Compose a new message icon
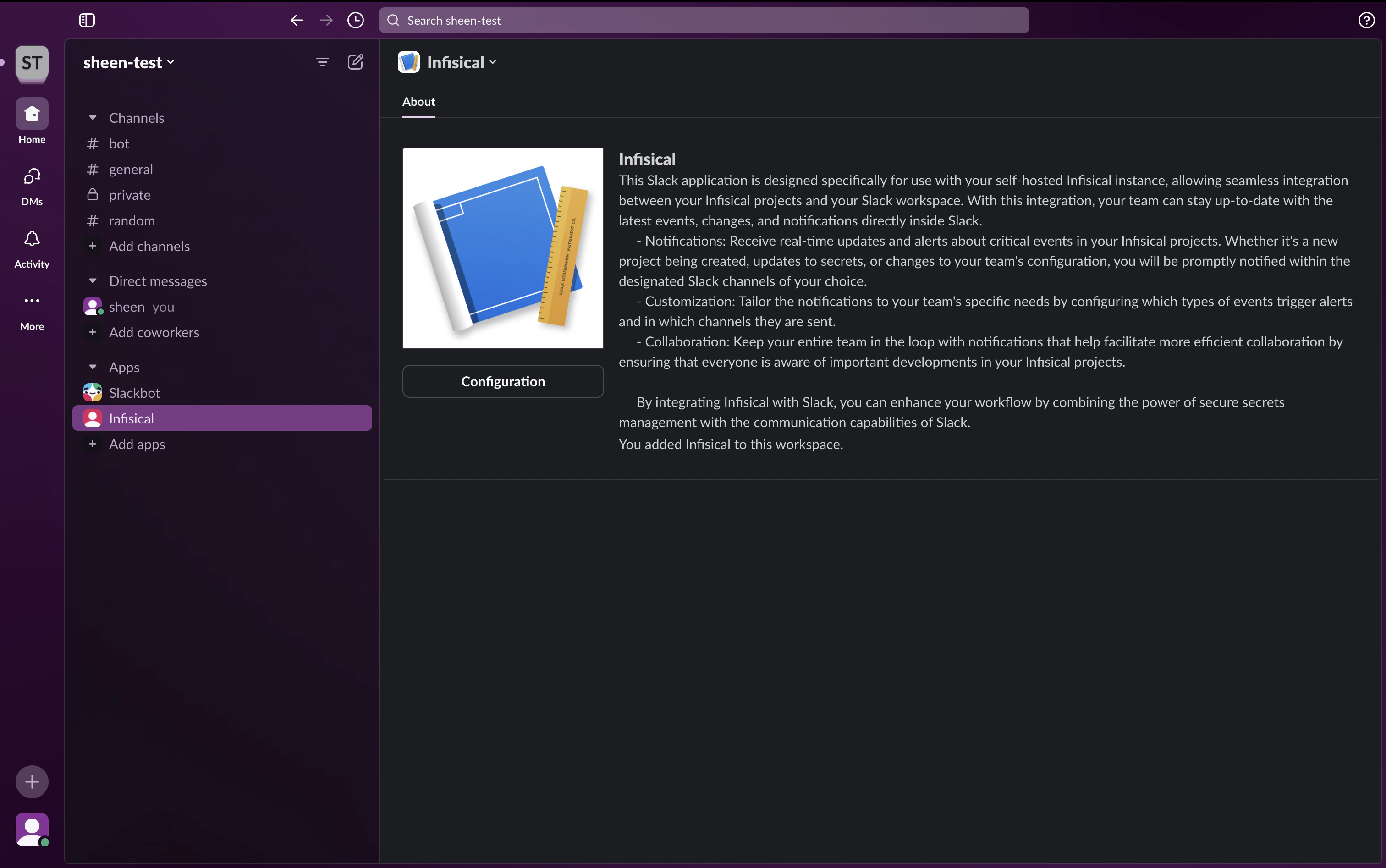The image size is (1386, 868). [355, 62]
